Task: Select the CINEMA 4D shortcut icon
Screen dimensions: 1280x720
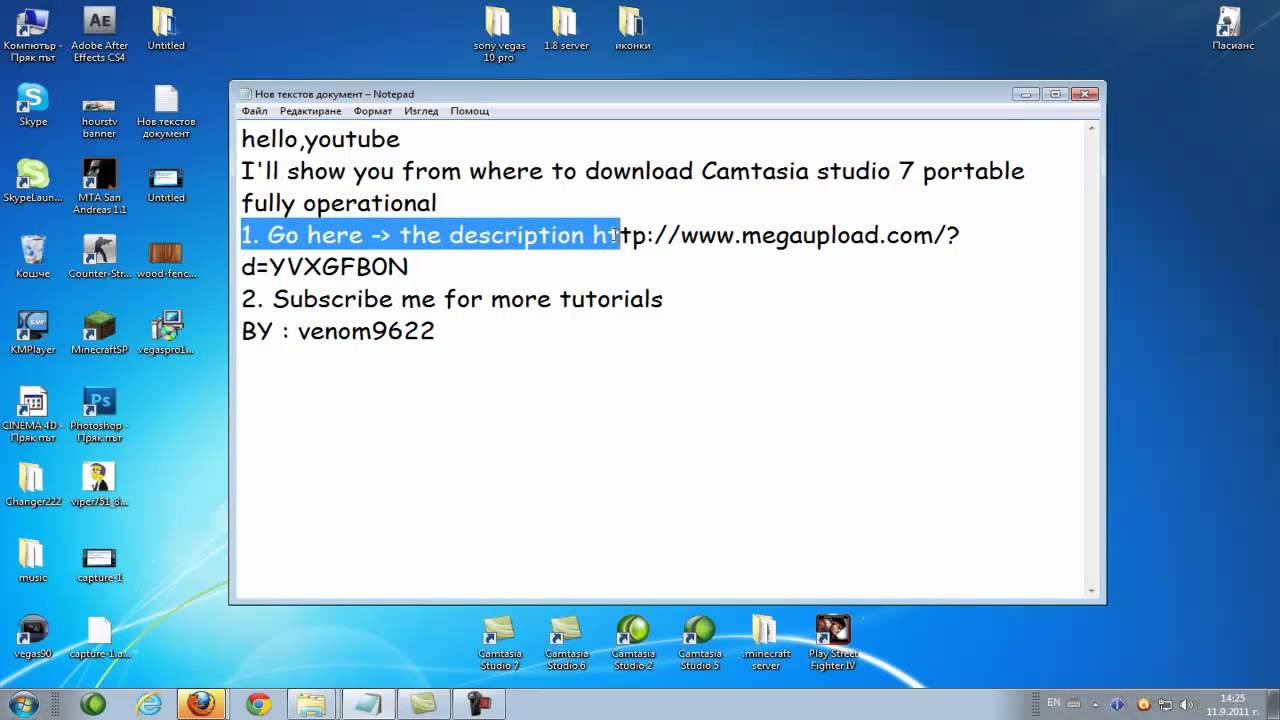Action: click(33, 414)
